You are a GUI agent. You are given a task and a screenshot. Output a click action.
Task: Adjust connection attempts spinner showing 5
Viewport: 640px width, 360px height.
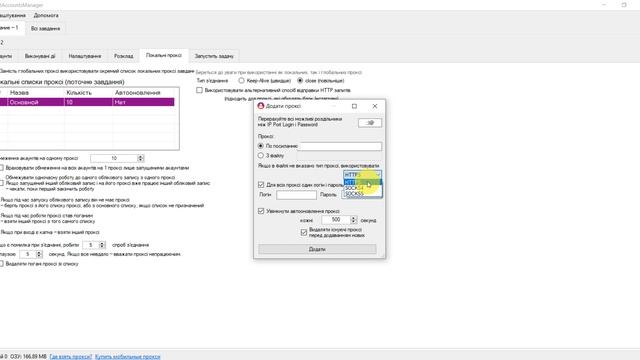102,245
